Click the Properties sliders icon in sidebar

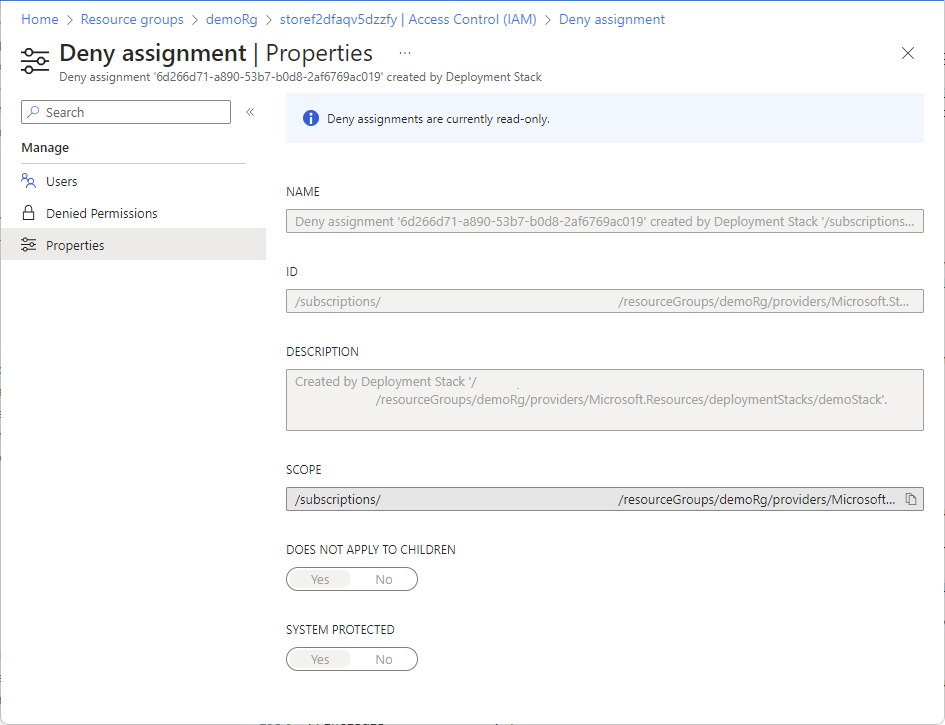[x=28, y=245]
